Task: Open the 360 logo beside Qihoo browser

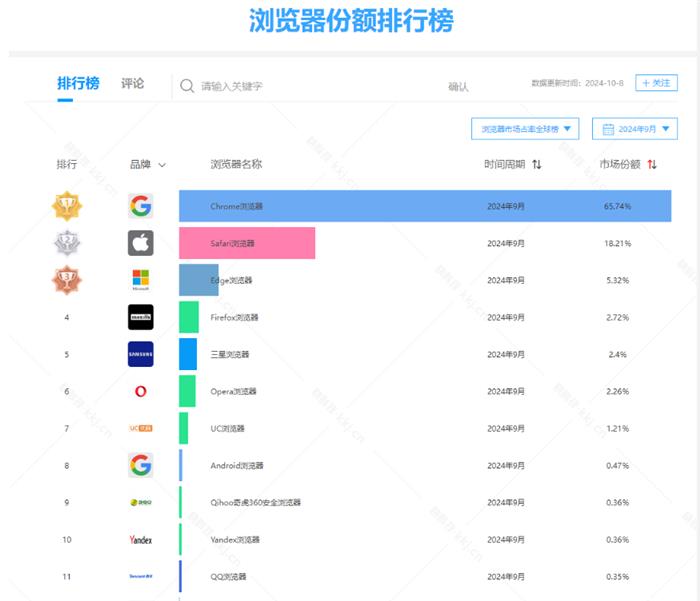Action: click(141, 502)
